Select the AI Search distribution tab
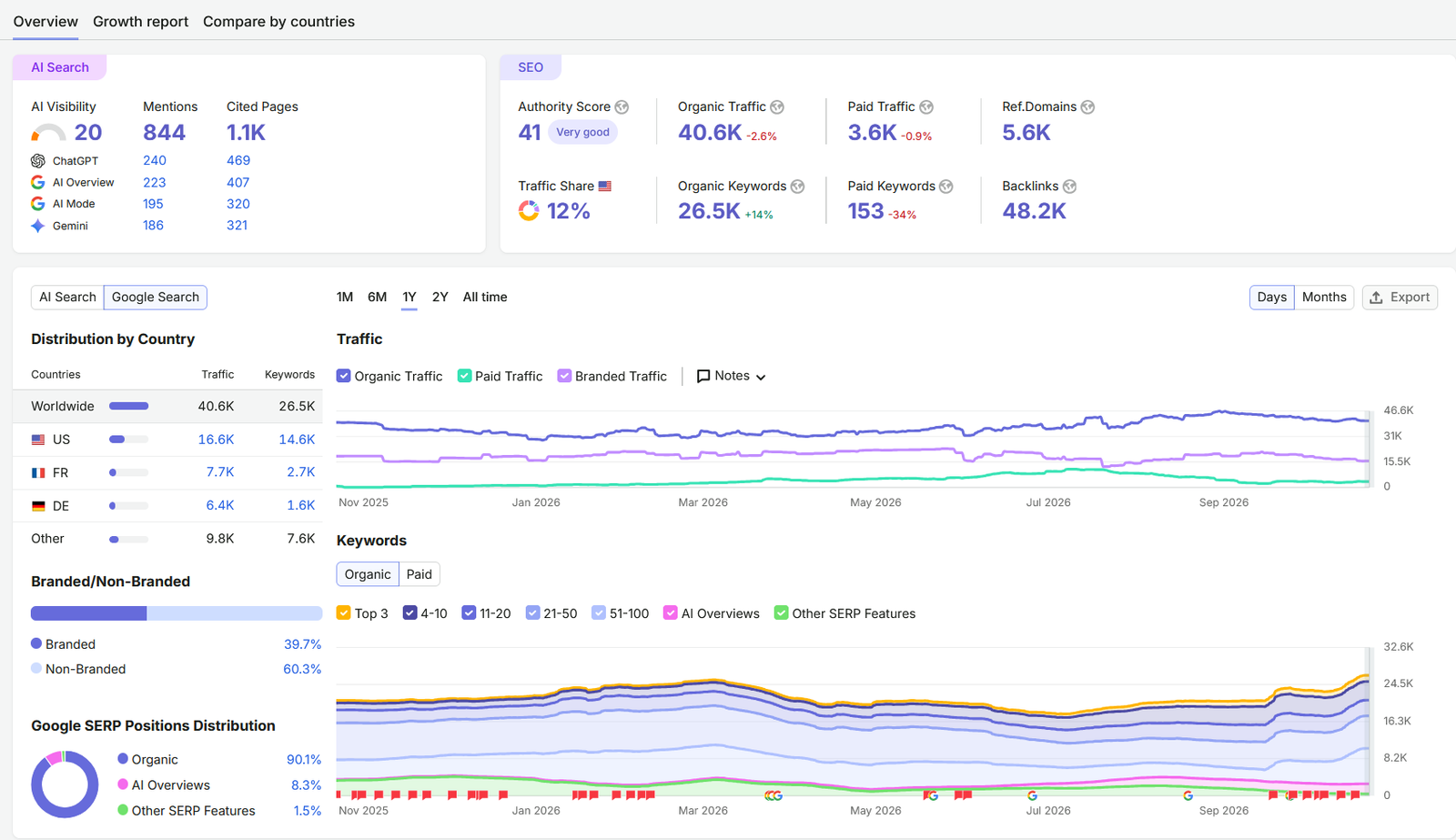The image size is (1456, 840). click(x=67, y=297)
